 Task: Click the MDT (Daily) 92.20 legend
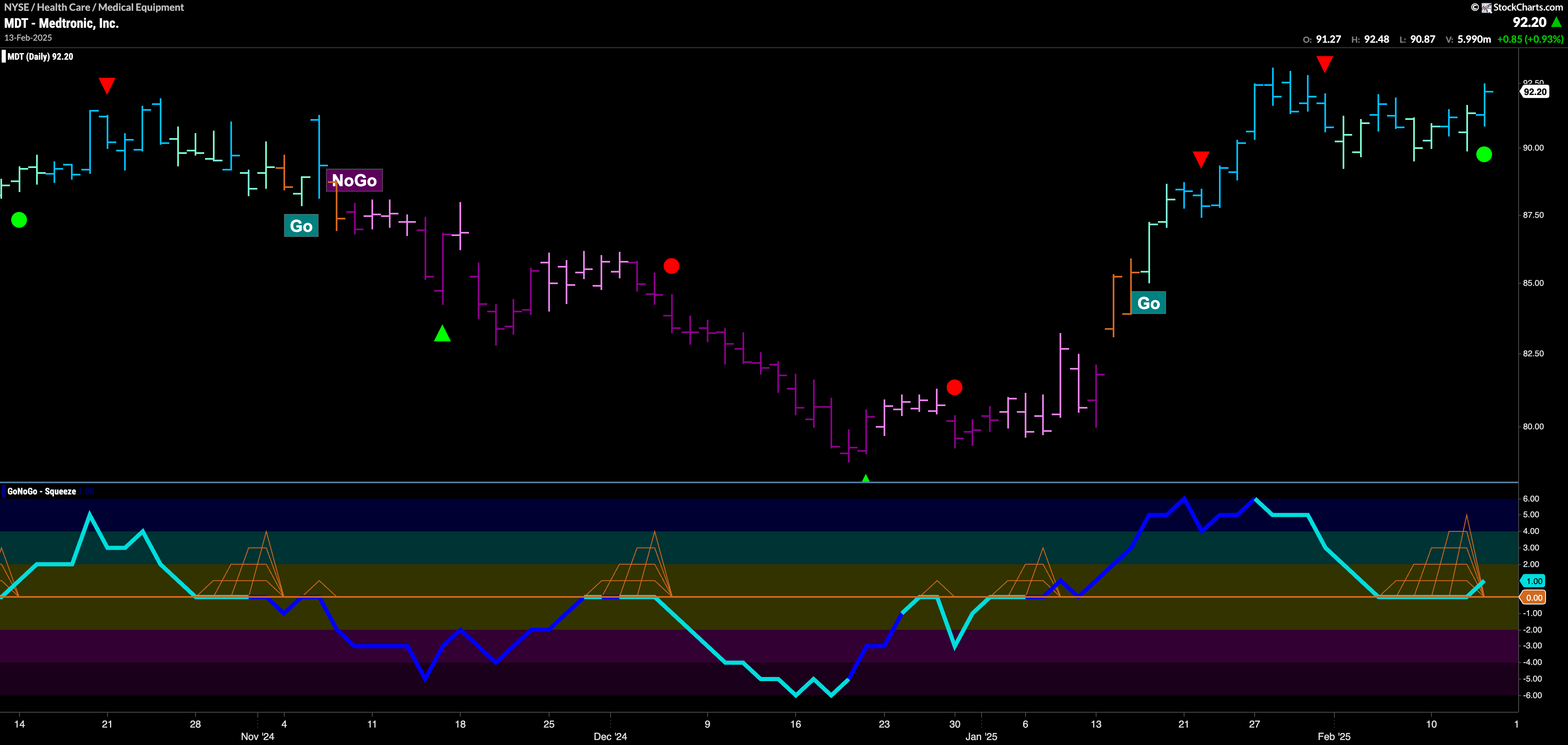[x=40, y=56]
